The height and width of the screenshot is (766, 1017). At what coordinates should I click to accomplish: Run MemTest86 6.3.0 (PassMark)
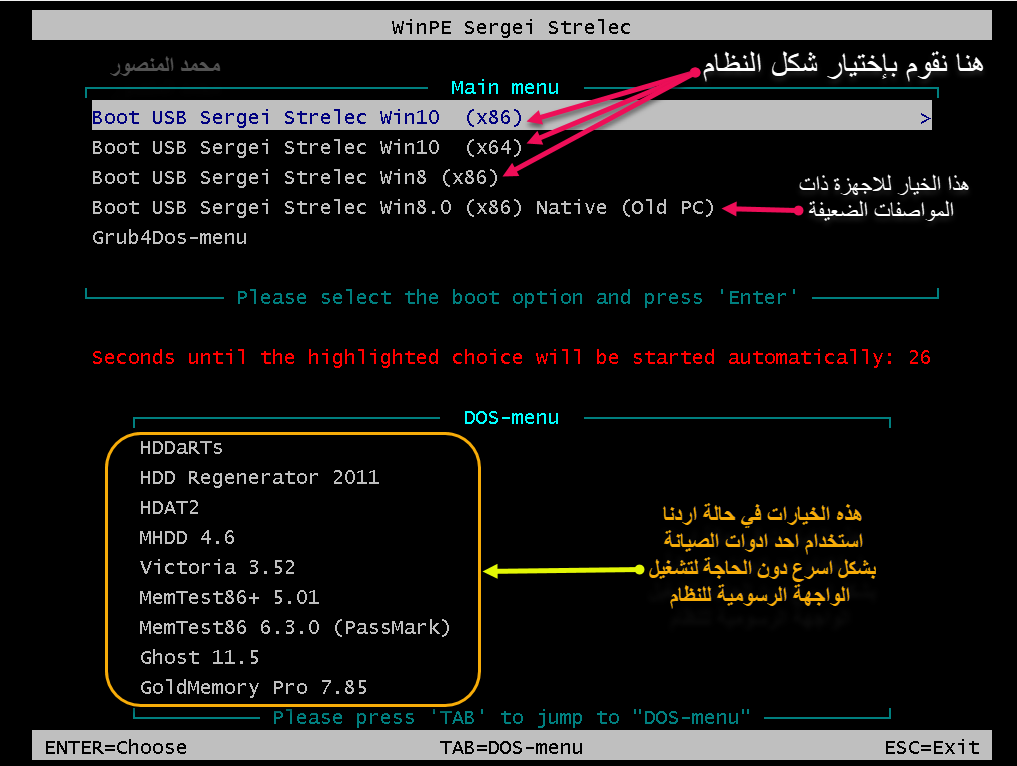click(x=295, y=627)
